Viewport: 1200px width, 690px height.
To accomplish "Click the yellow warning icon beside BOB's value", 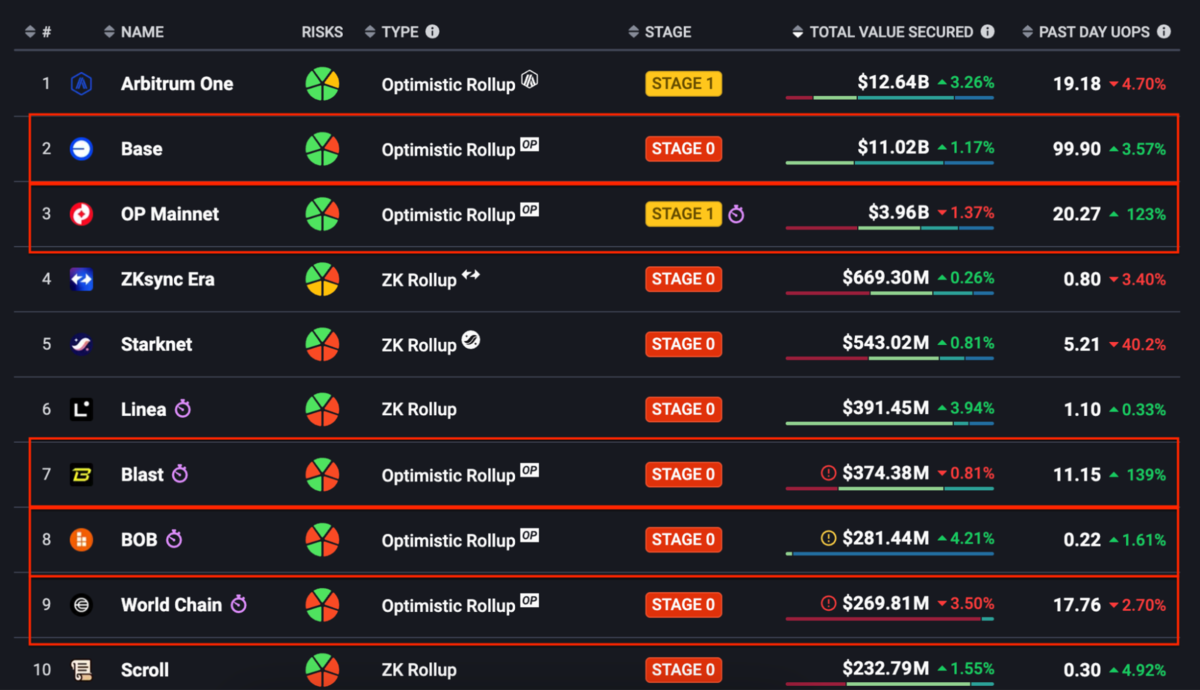I will click(828, 539).
